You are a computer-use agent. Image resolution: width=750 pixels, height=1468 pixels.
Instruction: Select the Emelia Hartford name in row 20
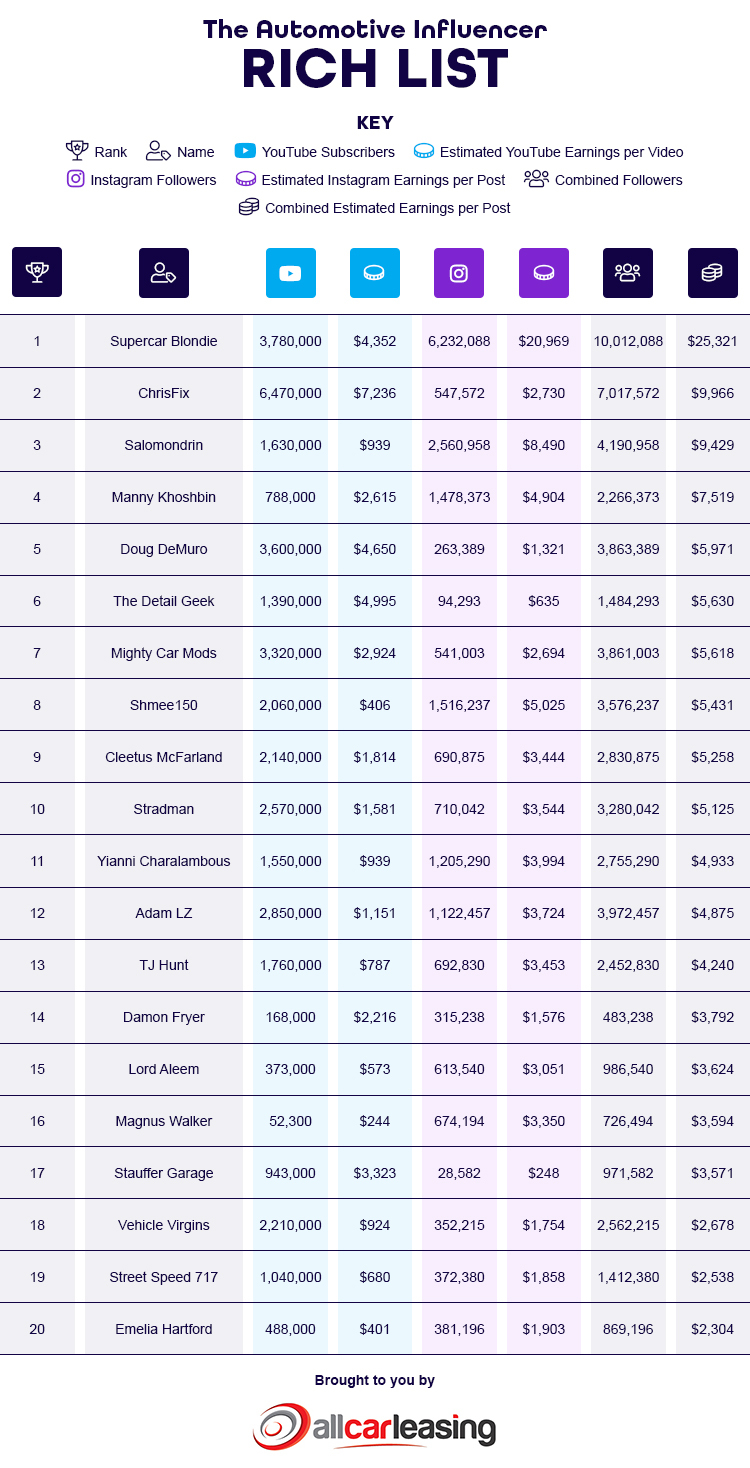164,1329
